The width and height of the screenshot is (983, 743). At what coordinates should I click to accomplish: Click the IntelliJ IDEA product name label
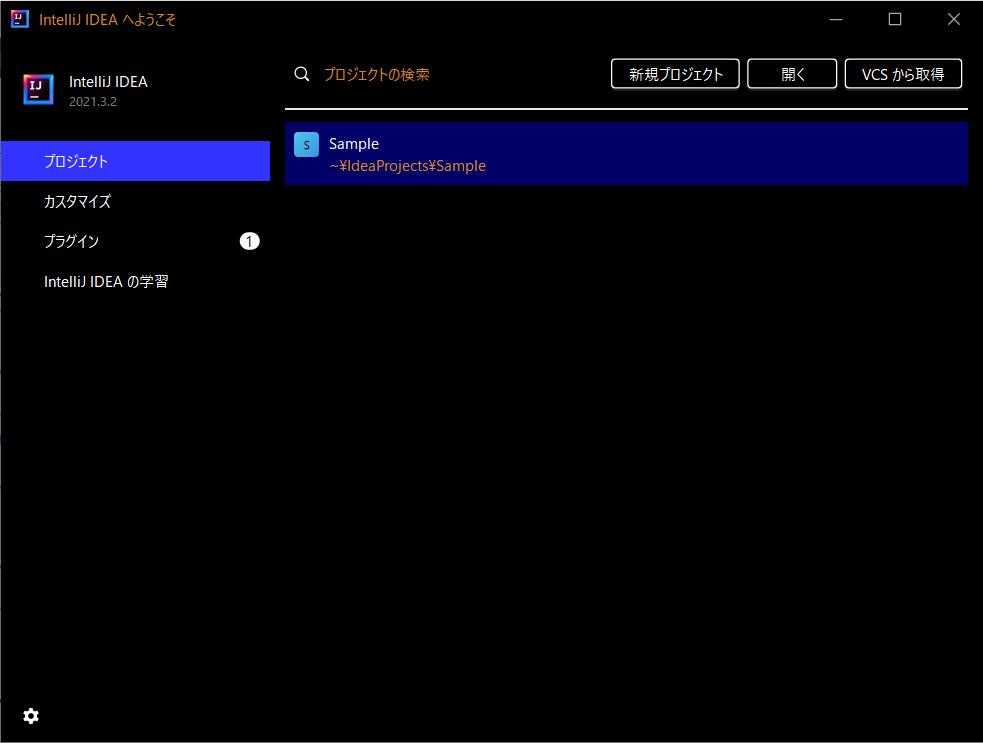[108, 82]
